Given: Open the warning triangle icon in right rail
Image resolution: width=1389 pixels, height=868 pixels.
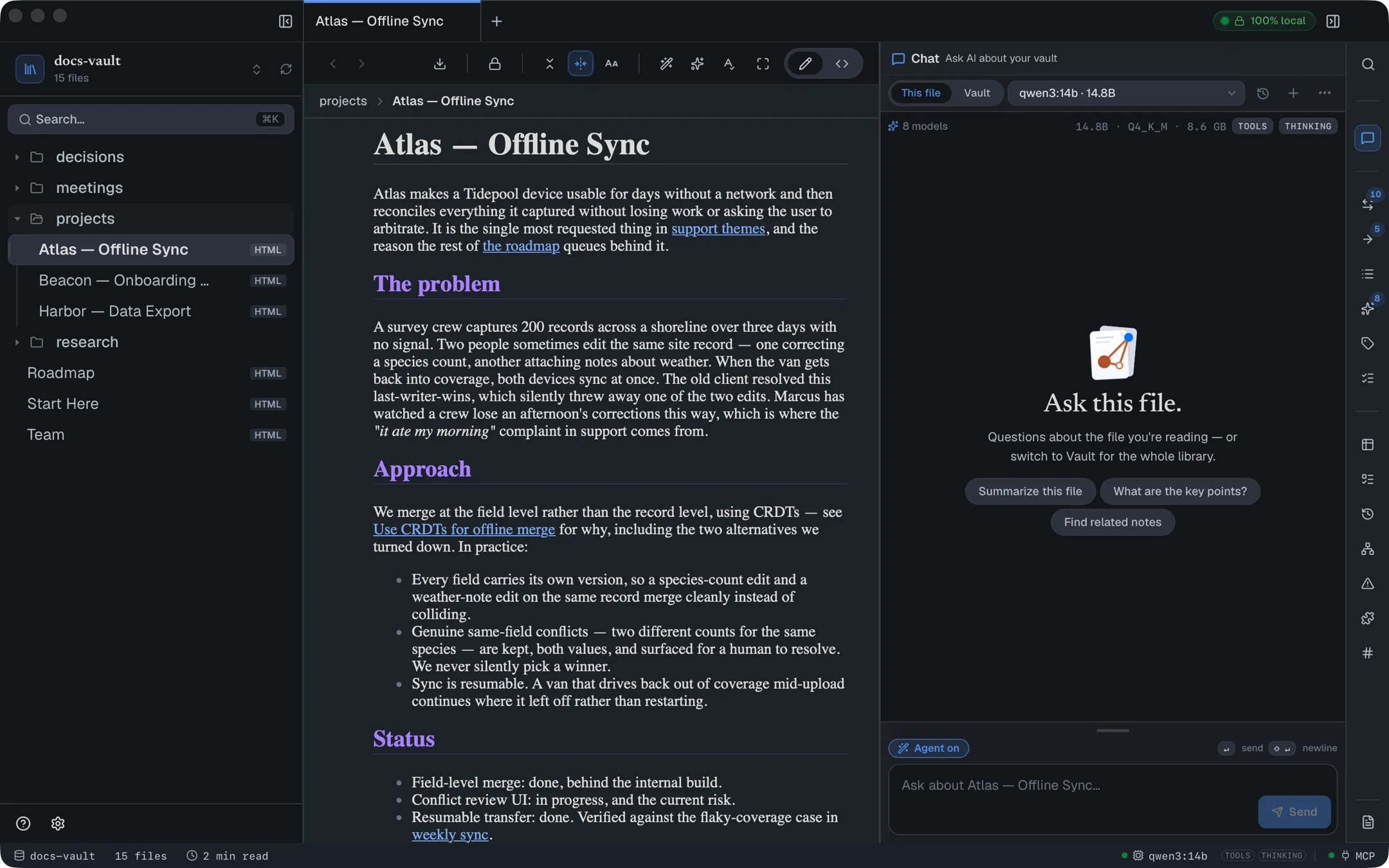Looking at the screenshot, I should [x=1368, y=584].
